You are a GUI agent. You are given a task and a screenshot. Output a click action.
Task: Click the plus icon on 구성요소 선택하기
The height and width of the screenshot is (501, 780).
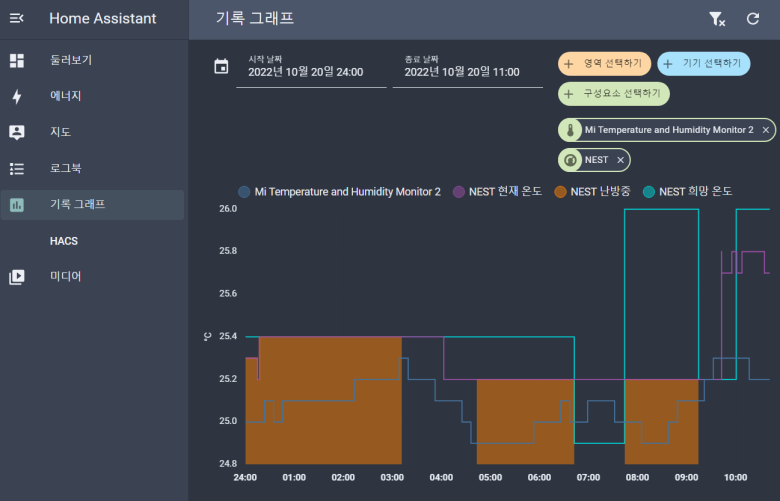tap(569, 94)
